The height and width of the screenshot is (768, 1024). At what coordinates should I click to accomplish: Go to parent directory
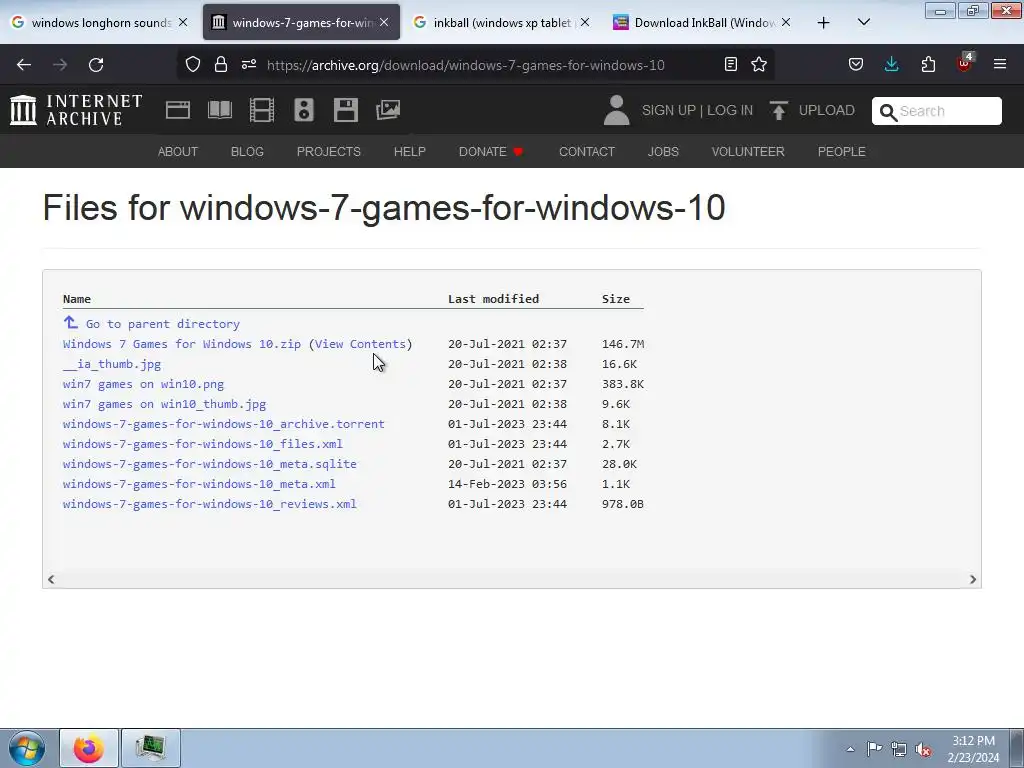pos(162,324)
